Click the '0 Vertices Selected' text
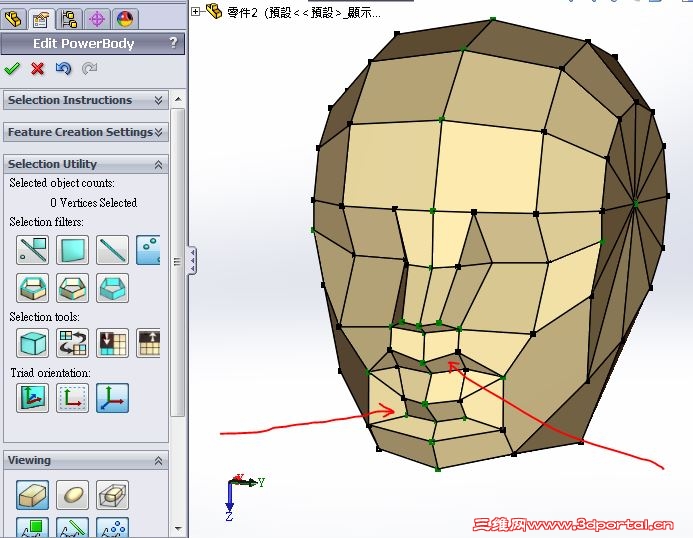This screenshot has height=538, width=693. (94, 203)
